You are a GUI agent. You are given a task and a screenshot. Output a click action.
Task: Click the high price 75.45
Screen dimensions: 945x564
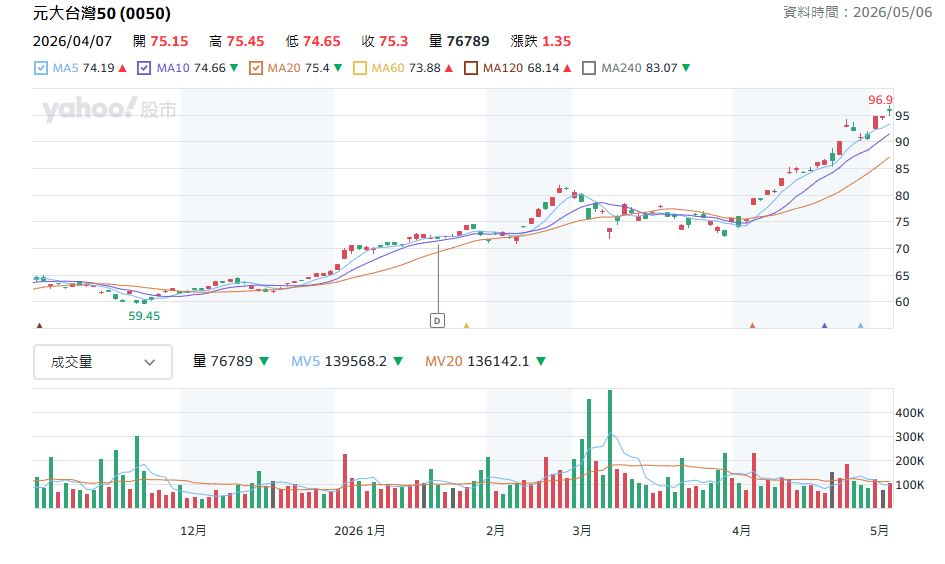pos(245,42)
